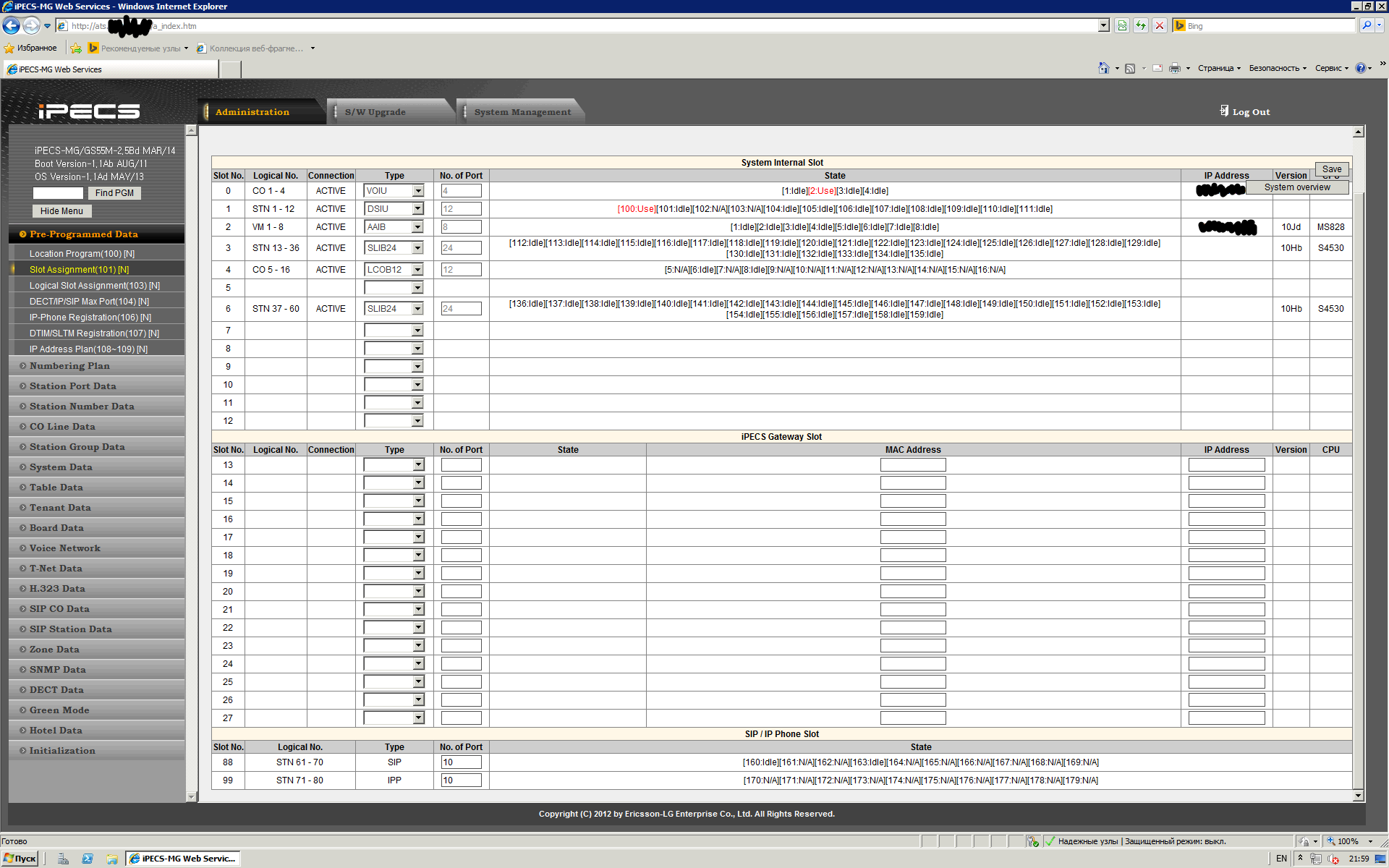Click the Refresh page icon
Viewport: 1389px width, 868px height.
pos(1141,26)
